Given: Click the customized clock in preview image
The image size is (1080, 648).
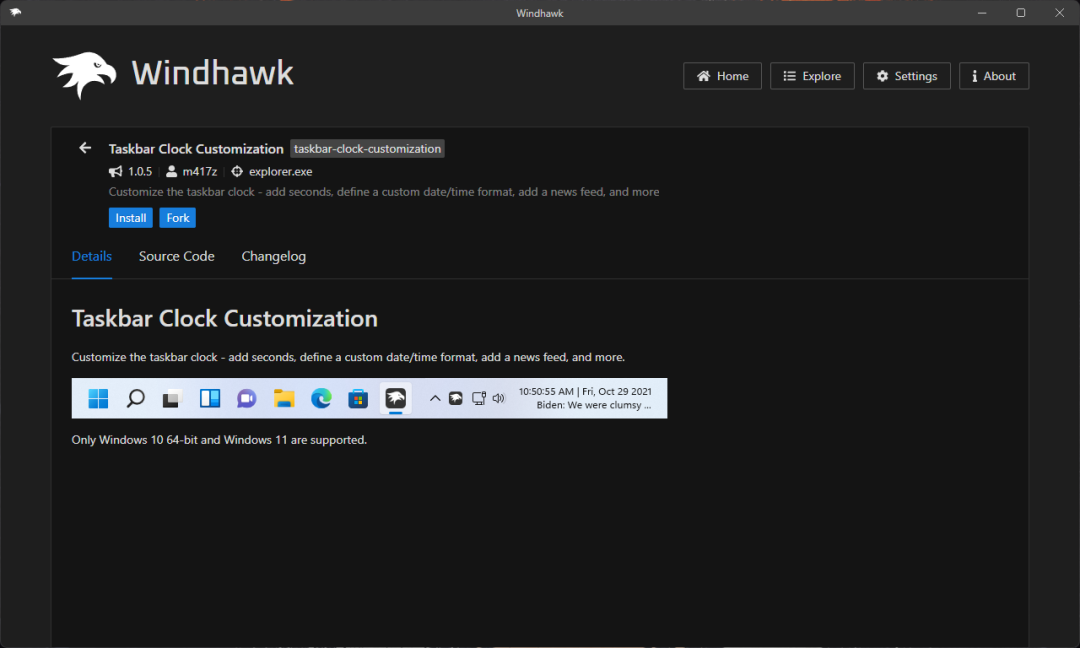Looking at the screenshot, I should pos(585,398).
